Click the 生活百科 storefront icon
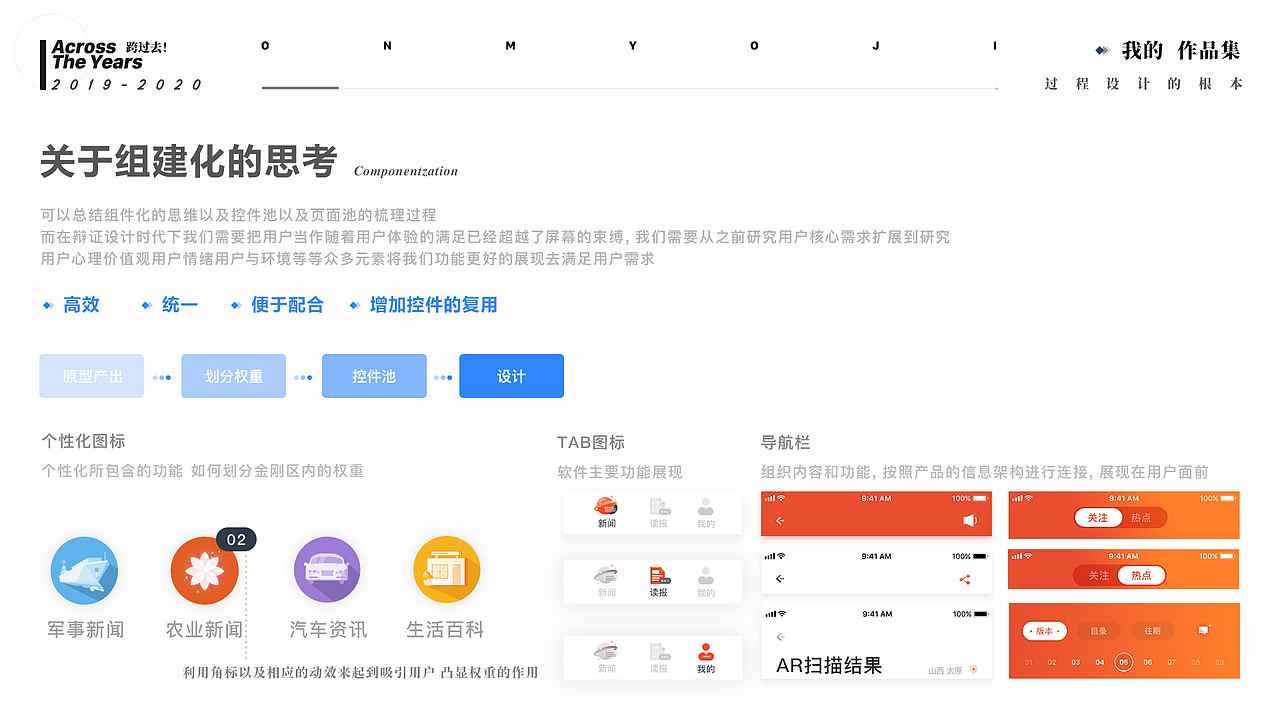This screenshot has width=1280, height=720. pos(446,569)
